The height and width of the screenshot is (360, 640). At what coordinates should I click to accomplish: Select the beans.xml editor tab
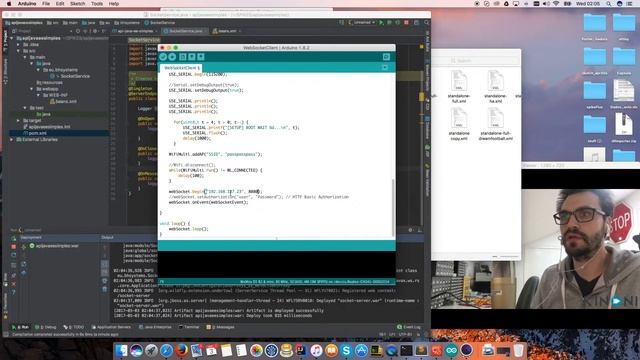(227, 31)
